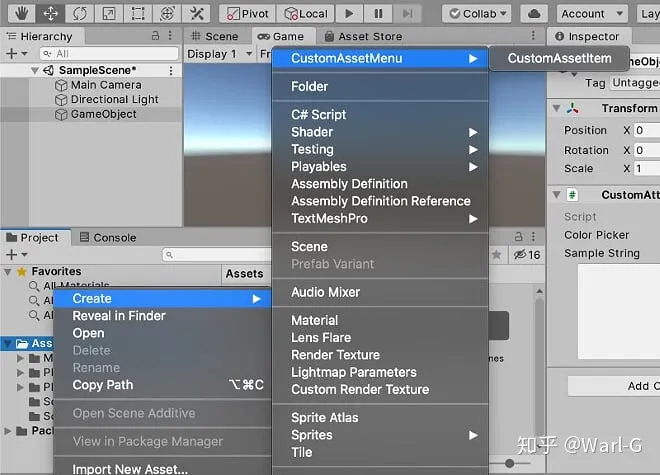Edit Rotation X field
660x475 pixels.
(x=647, y=150)
